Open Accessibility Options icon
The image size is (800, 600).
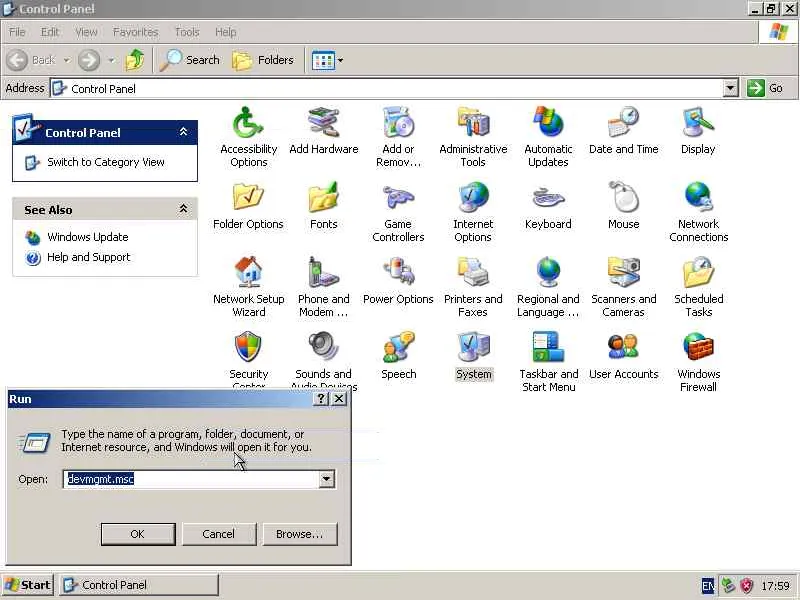pyautogui.click(x=248, y=123)
